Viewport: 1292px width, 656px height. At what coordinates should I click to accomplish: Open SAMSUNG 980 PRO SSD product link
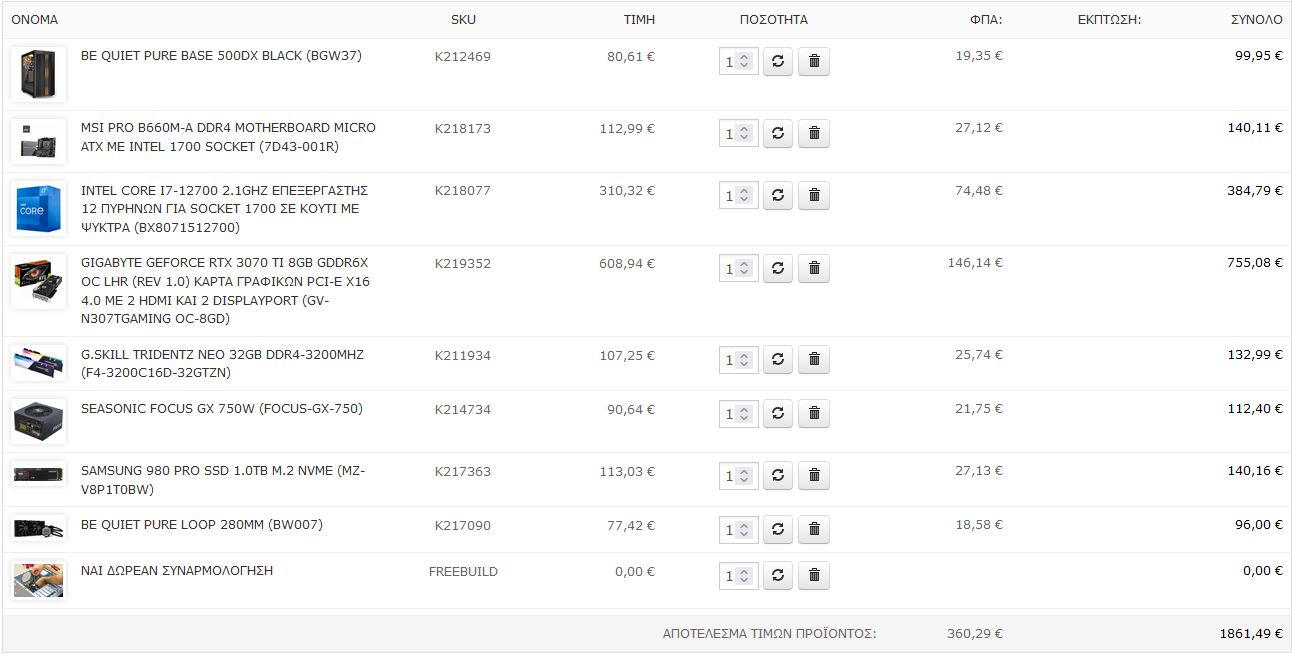click(223, 481)
